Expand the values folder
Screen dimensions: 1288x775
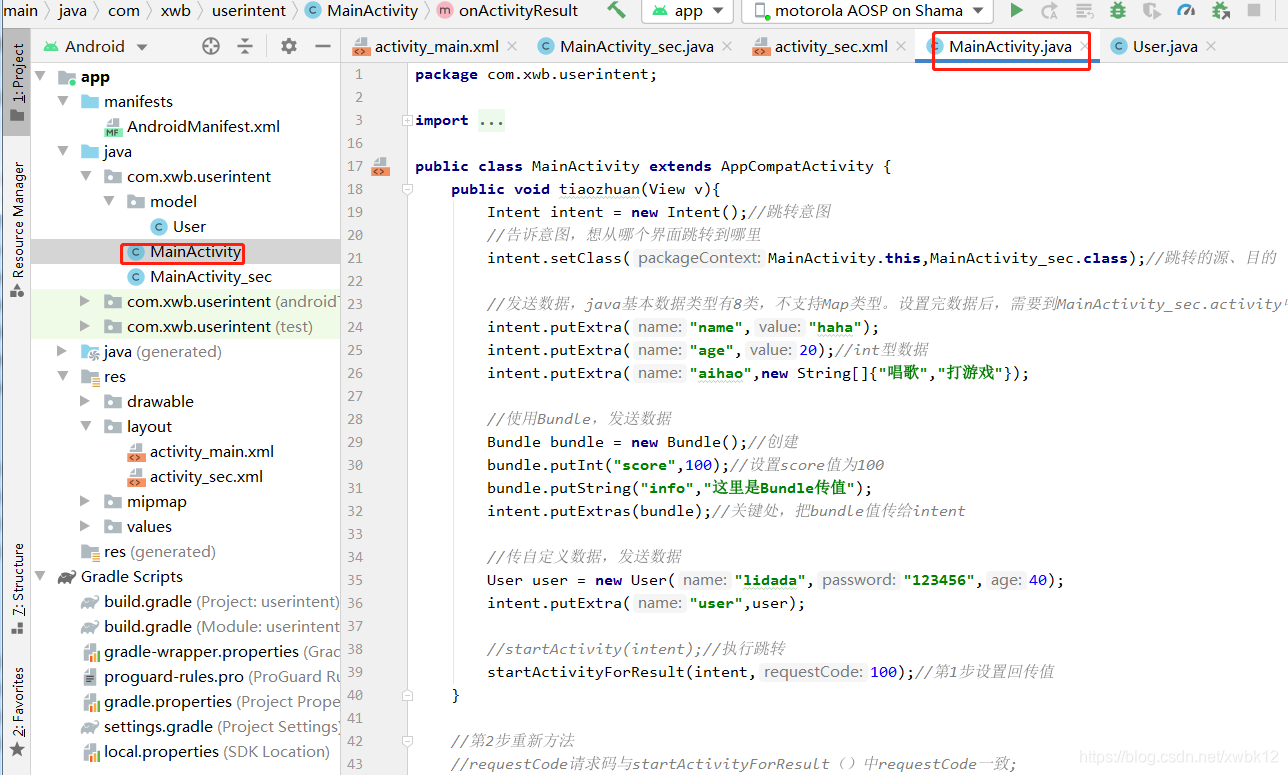(86, 526)
